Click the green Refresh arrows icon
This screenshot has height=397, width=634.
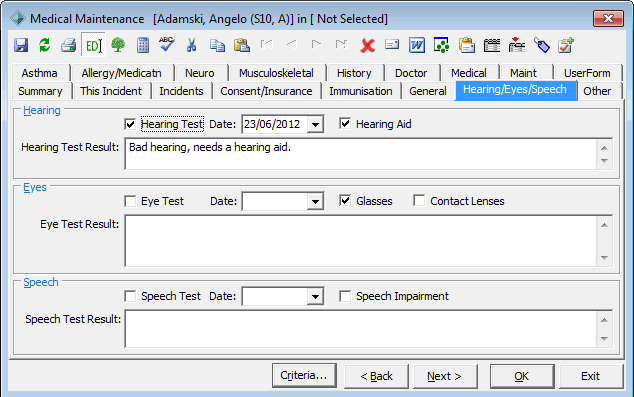(44, 45)
